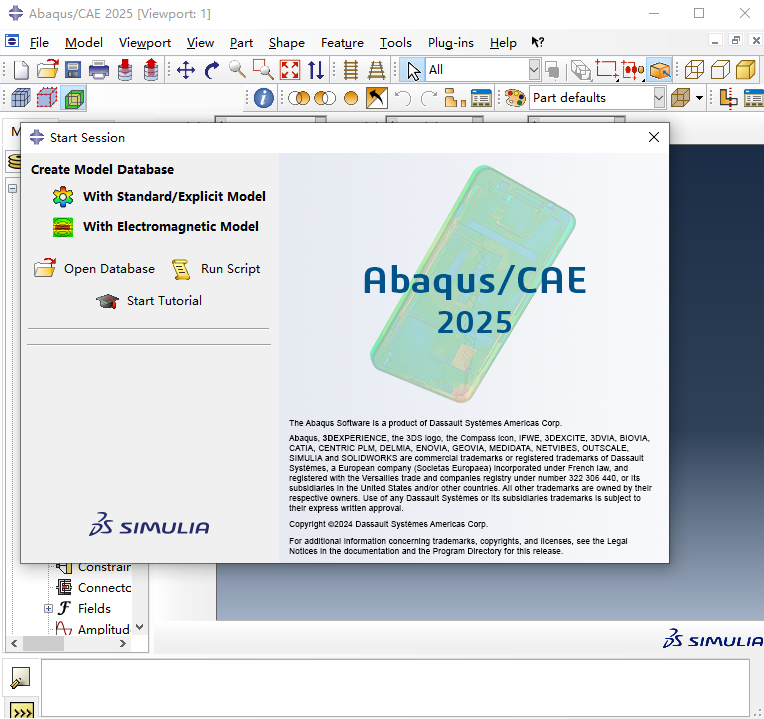The height and width of the screenshot is (719, 764).
Task: Click the undo curved arrow icon
Action: (403, 98)
